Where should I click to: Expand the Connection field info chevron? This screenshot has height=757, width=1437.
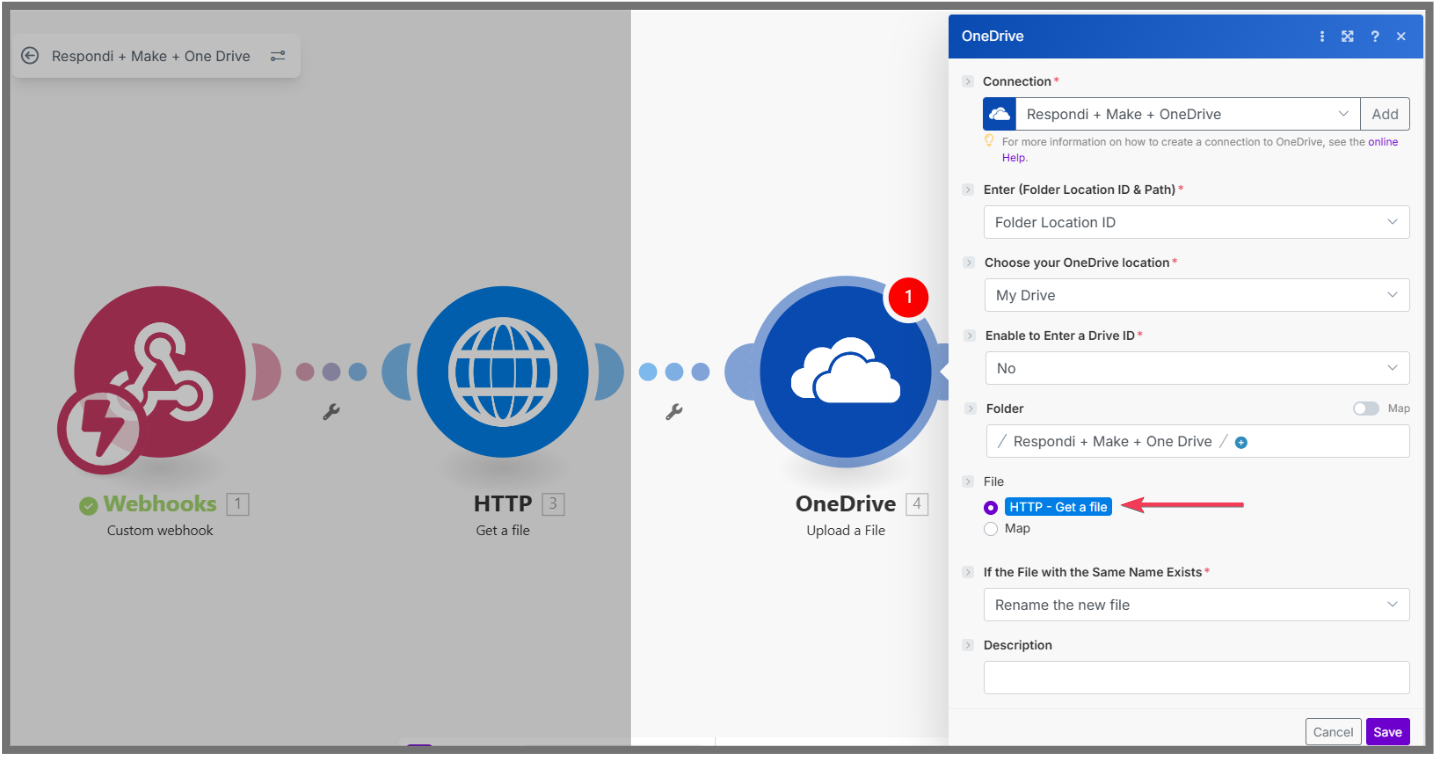[967, 81]
